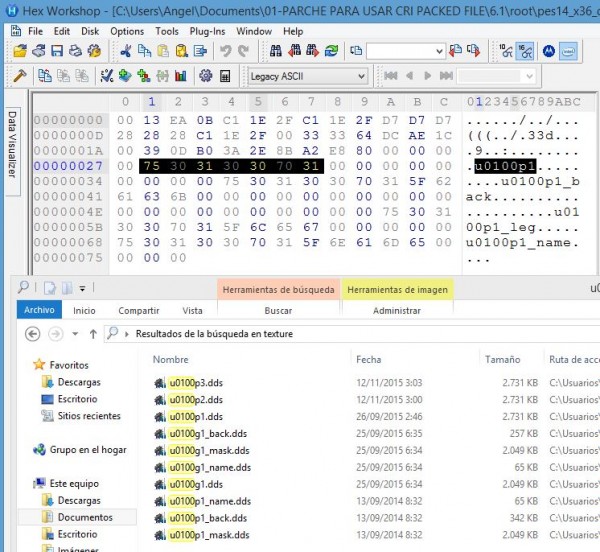Switch to the Vista ribbon tab

tap(192, 311)
